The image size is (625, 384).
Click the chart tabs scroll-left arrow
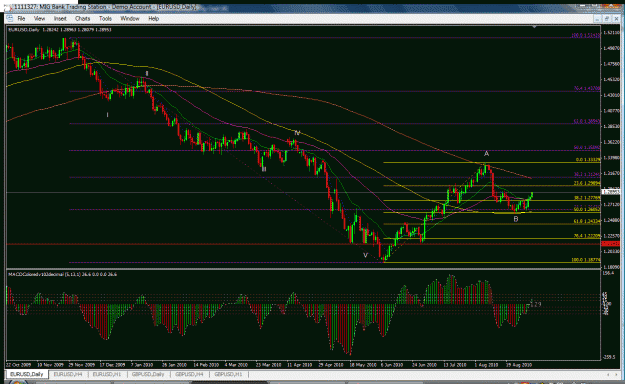608,374
